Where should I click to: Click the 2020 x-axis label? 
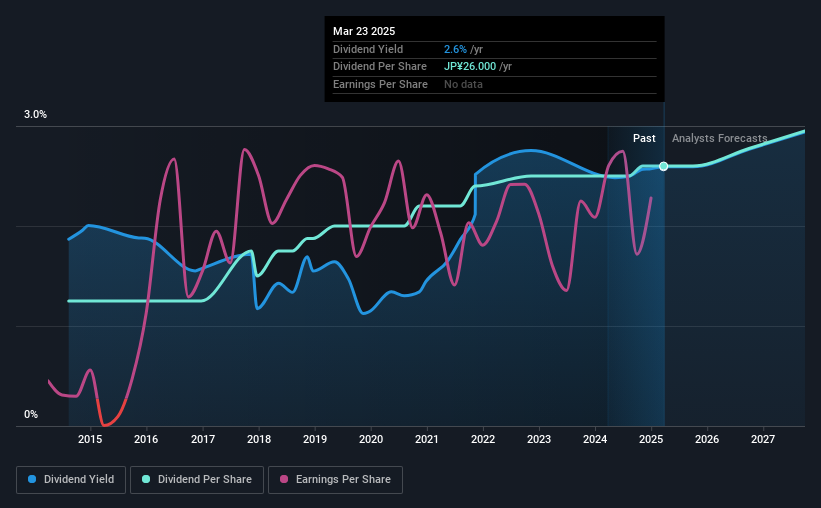click(371, 439)
